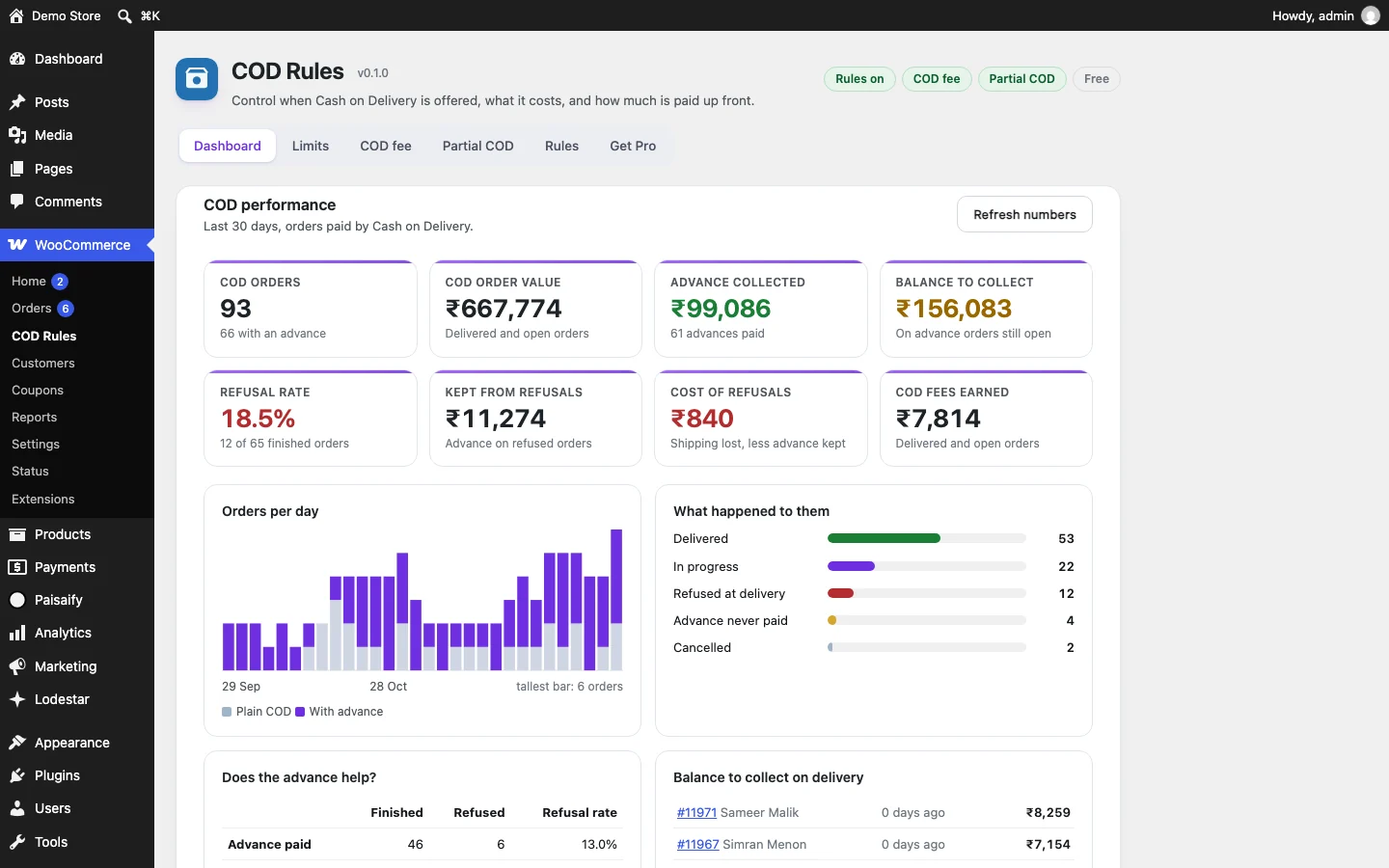Click the COD Rules plugin logo
The width and height of the screenshot is (1389, 868).
point(197,79)
